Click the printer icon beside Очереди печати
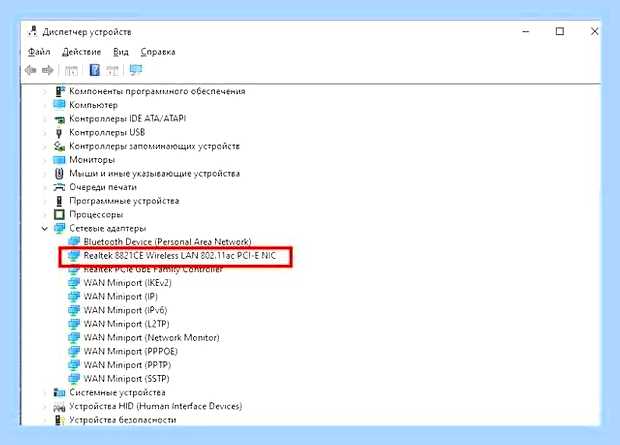The height and width of the screenshot is (445, 620). tap(59, 187)
